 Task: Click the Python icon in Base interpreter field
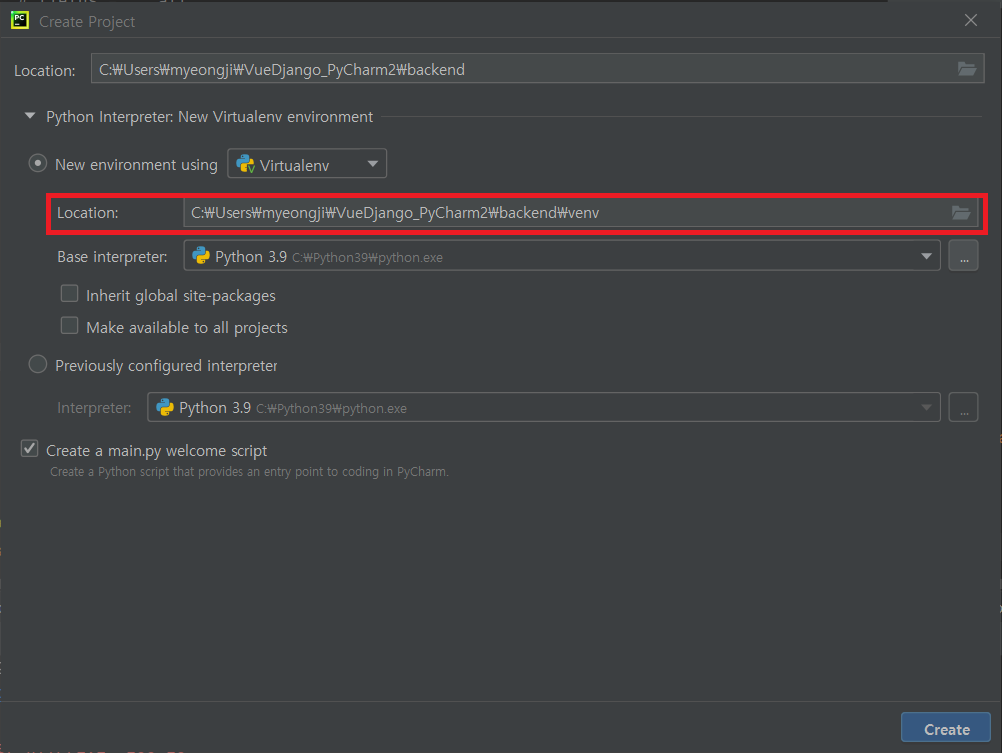point(201,256)
